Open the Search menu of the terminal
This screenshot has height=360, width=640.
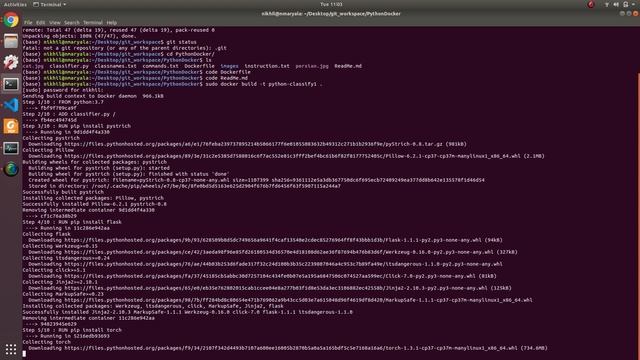(71, 23)
